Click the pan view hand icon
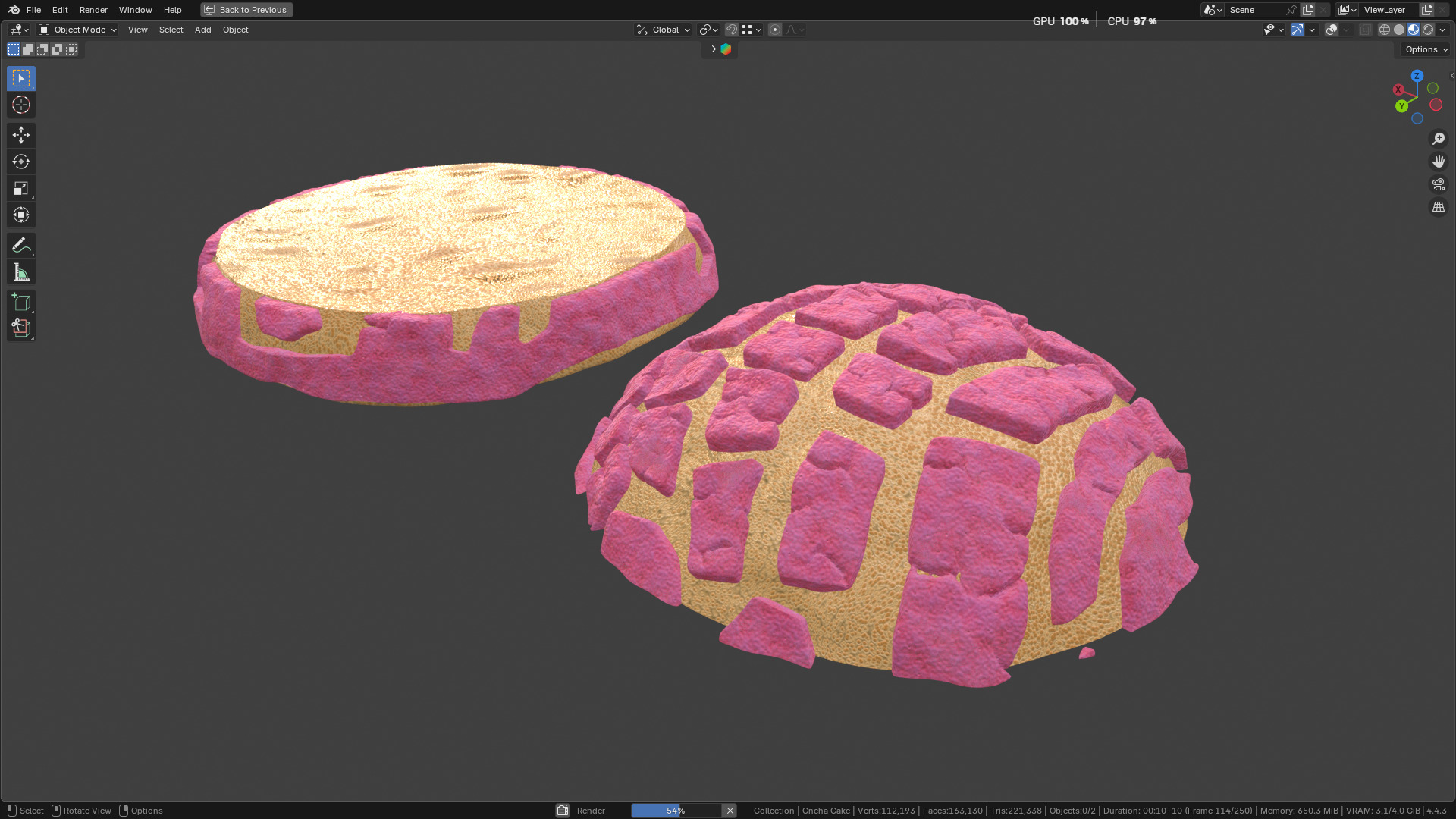Viewport: 1456px width, 819px height. point(1439,162)
